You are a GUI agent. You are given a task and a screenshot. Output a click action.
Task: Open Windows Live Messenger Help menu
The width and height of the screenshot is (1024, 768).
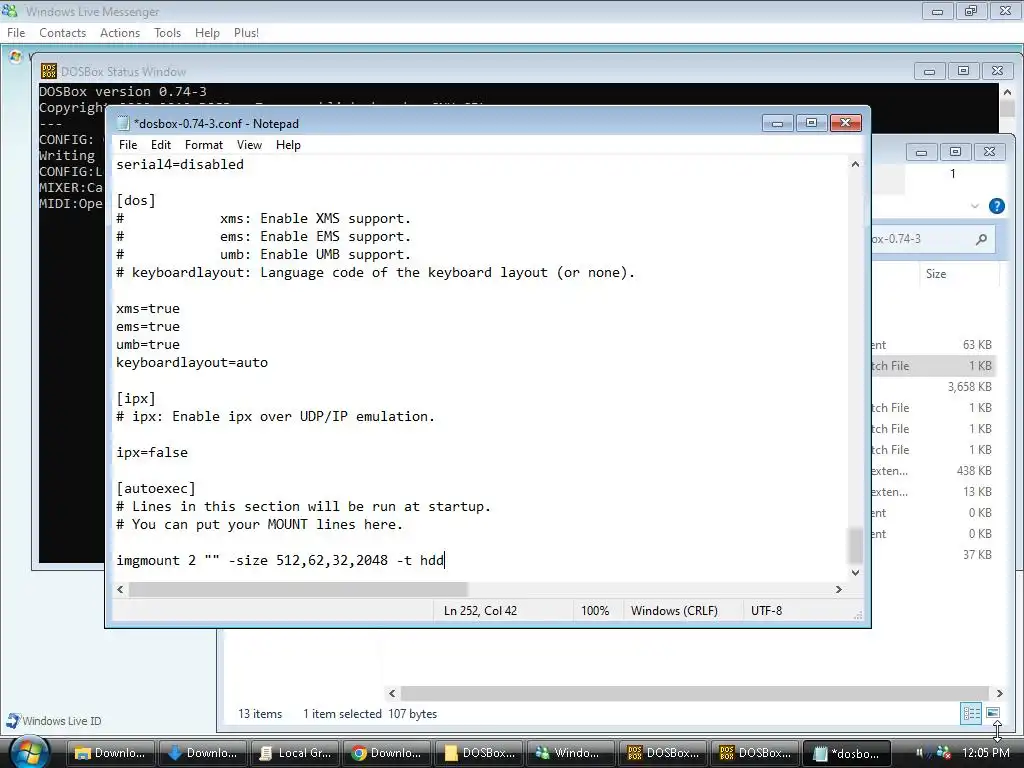207,33
